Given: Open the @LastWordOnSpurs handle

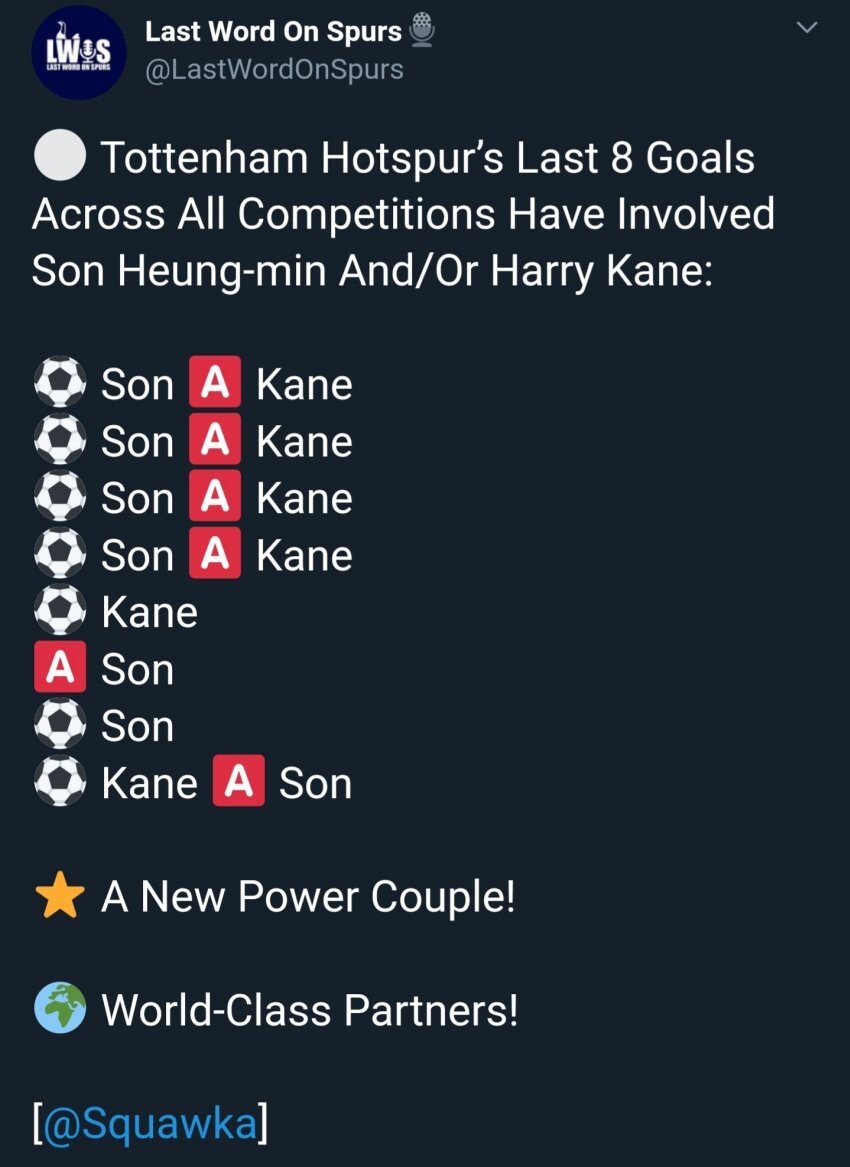Looking at the screenshot, I should [274, 69].
